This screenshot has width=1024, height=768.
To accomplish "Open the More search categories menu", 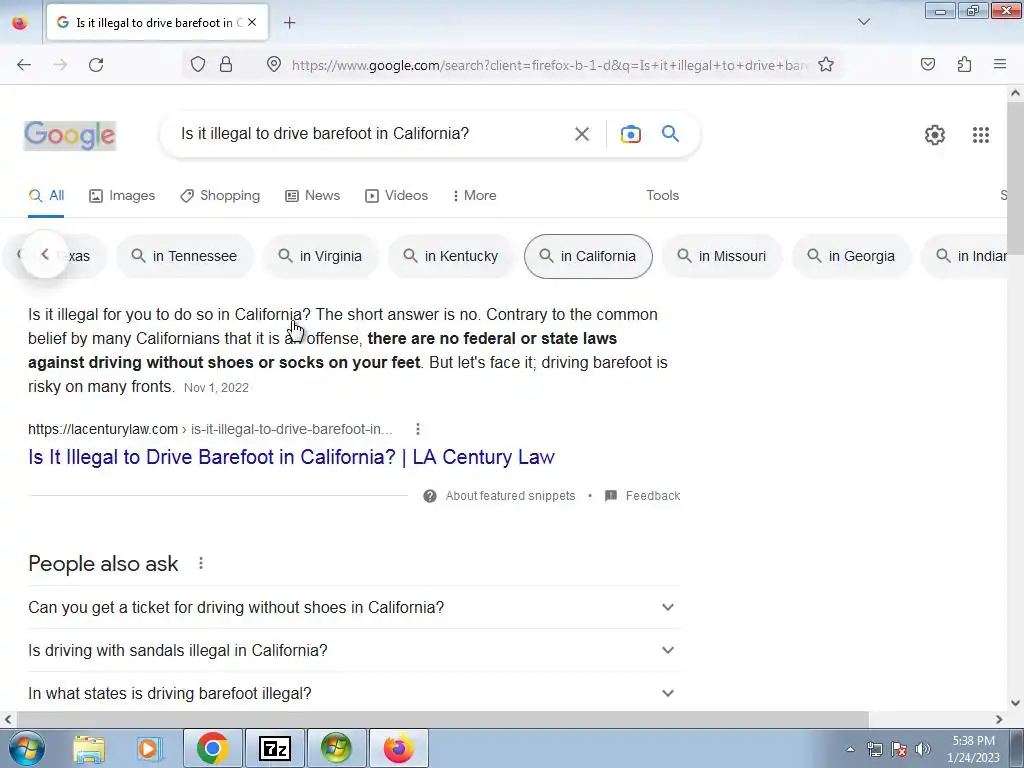I will tap(474, 195).
